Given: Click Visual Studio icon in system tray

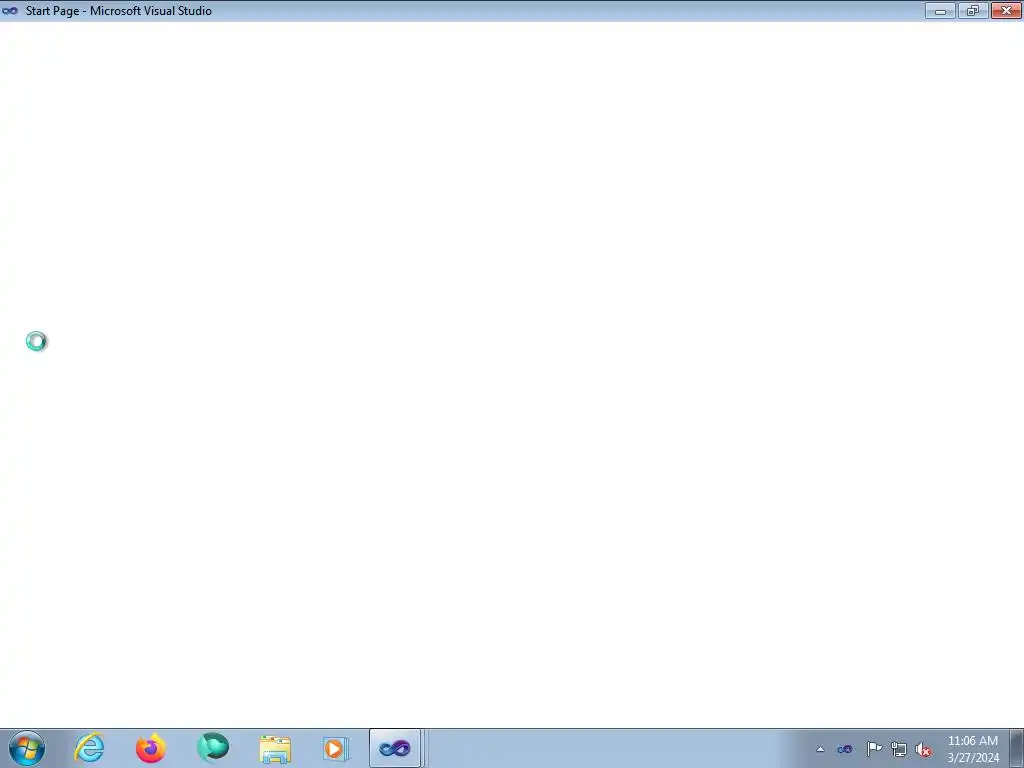Looking at the screenshot, I should (844, 749).
